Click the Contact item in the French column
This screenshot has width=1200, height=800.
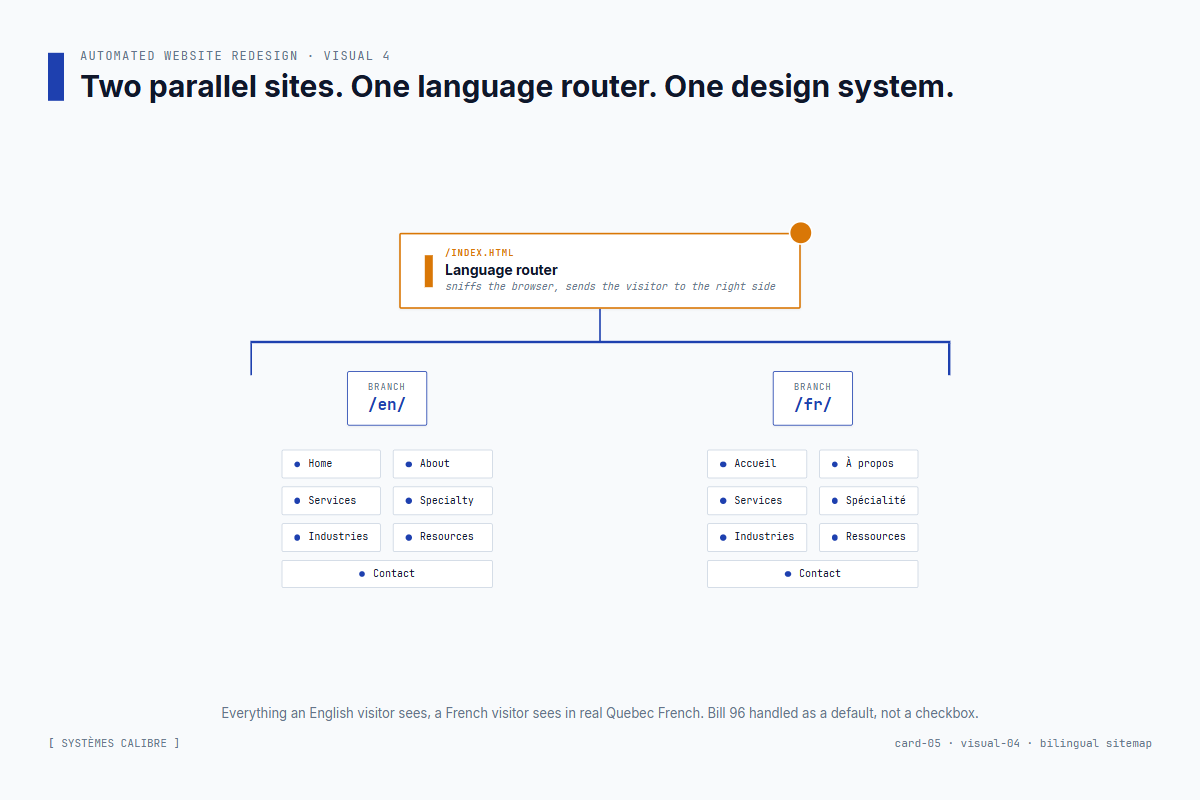tap(812, 573)
